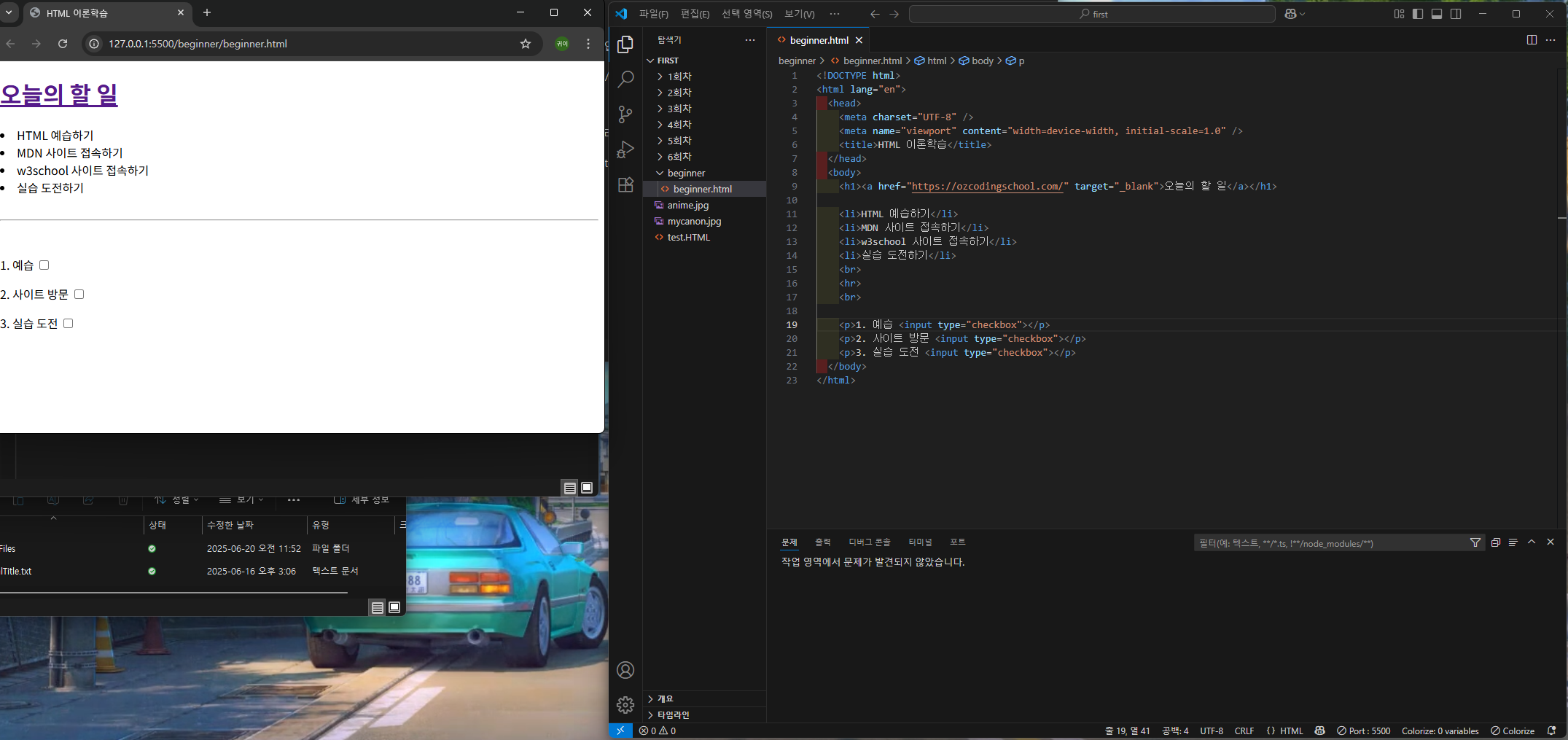
Task: Expand the 1회차 folder
Action: (x=679, y=77)
